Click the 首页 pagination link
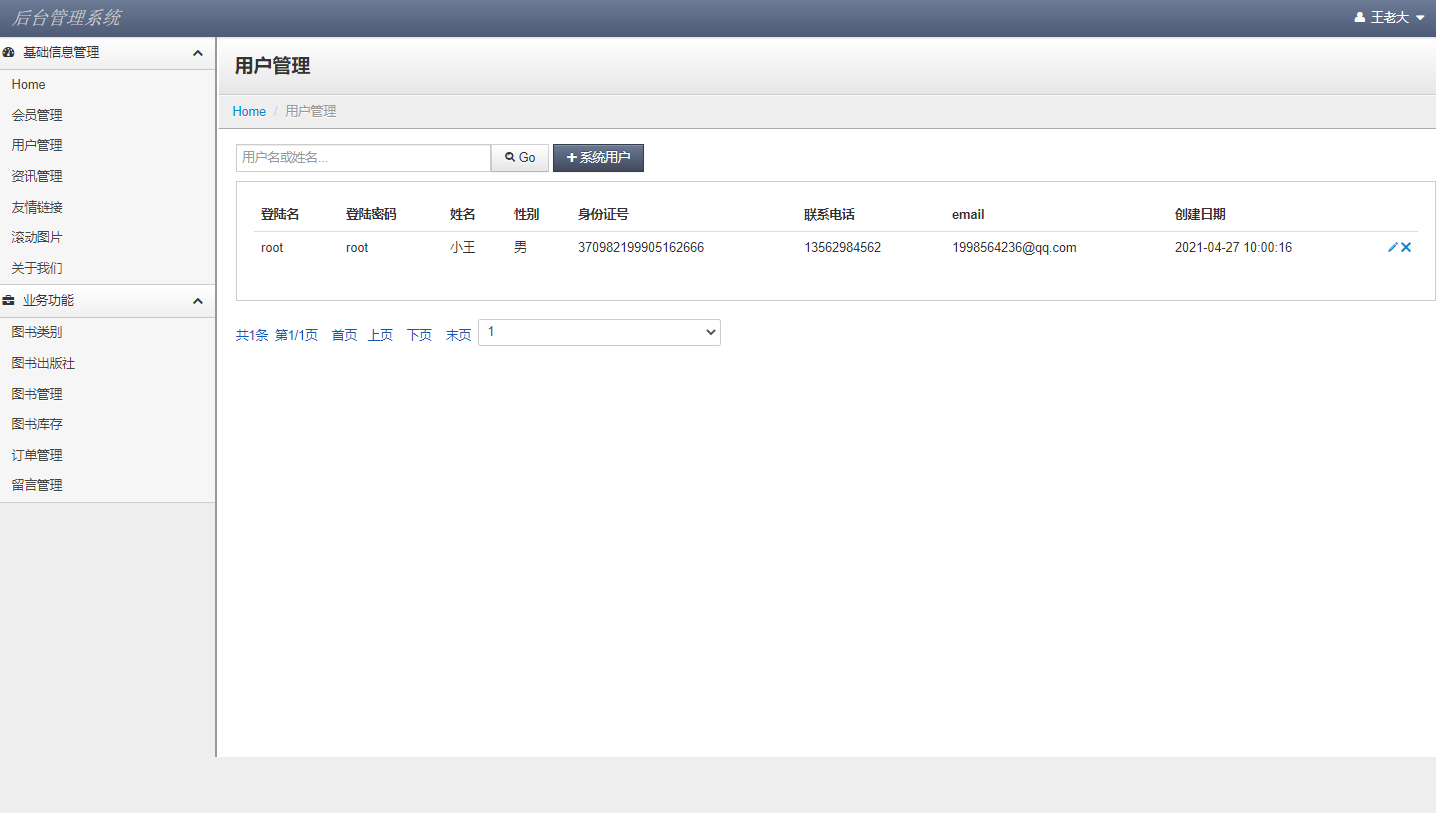 coord(343,334)
